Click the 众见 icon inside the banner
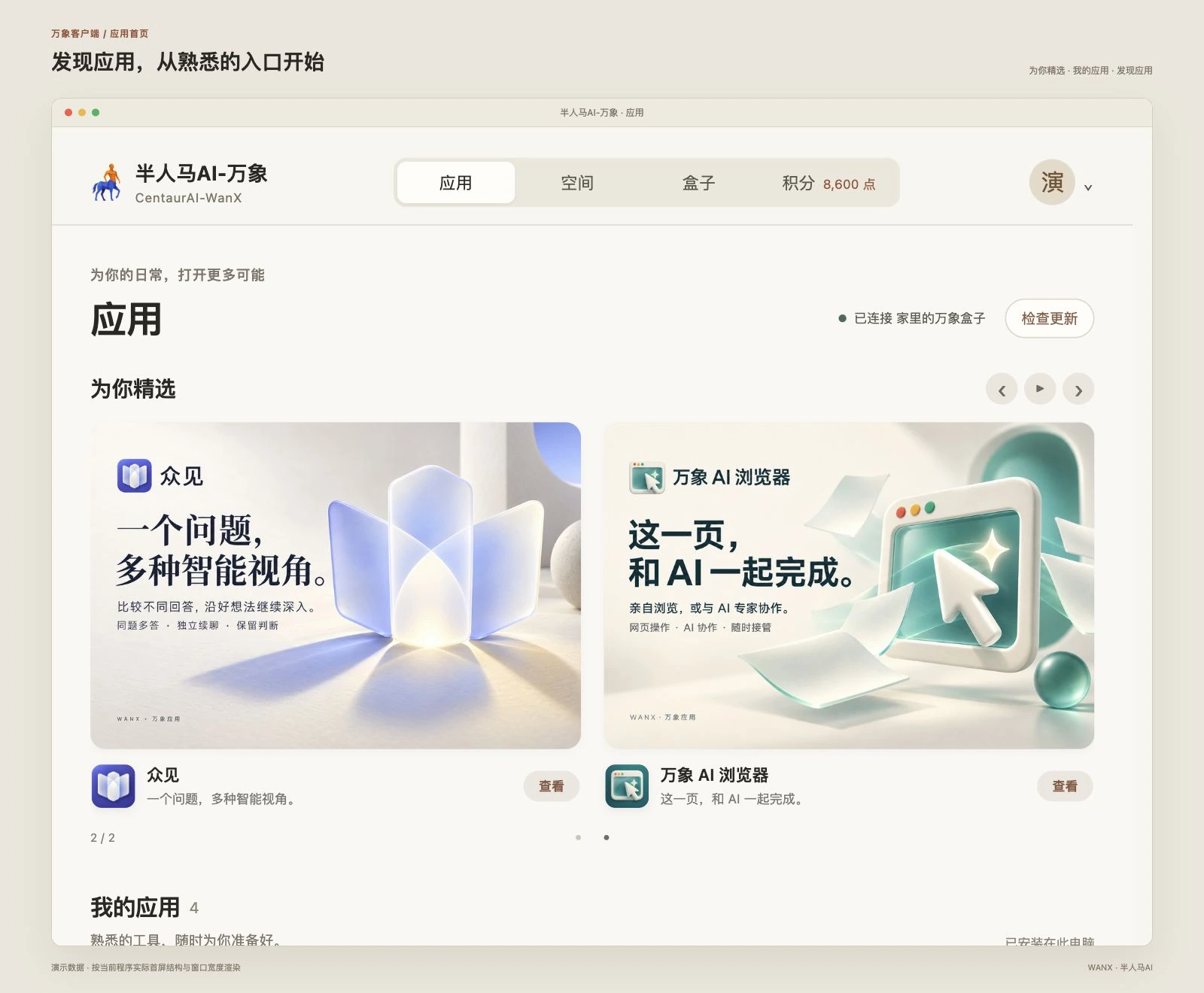The image size is (1204, 993). [x=135, y=475]
